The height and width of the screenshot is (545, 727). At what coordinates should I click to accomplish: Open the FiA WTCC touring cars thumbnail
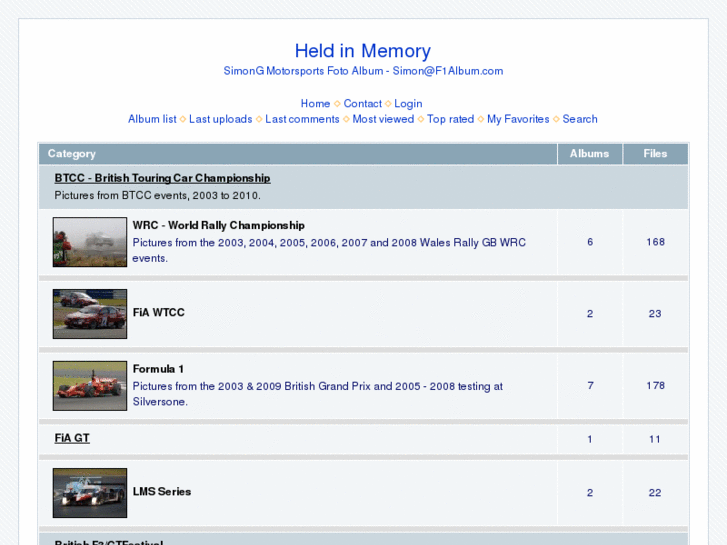90,314
